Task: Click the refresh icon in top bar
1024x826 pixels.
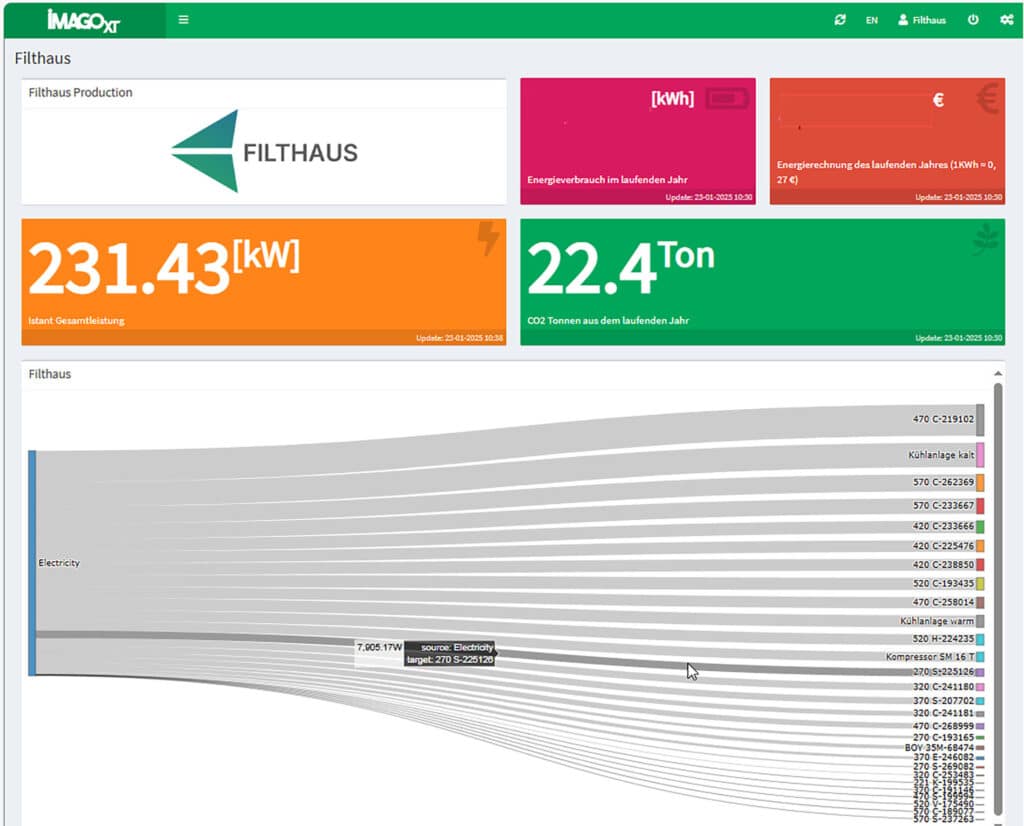Action: (840, 20)
